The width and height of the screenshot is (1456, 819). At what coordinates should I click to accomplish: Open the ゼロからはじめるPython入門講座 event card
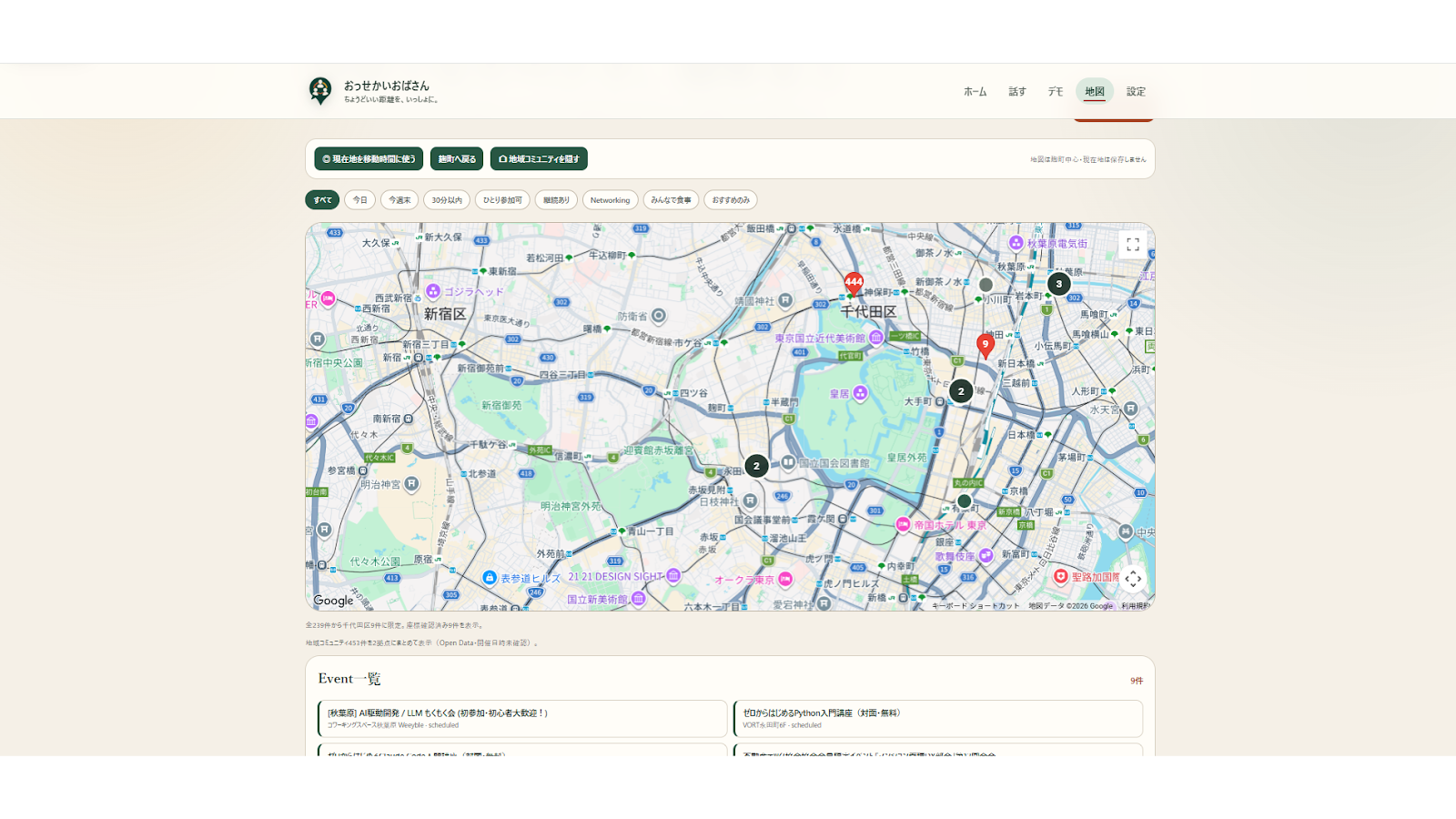click(x=938, y=718)
